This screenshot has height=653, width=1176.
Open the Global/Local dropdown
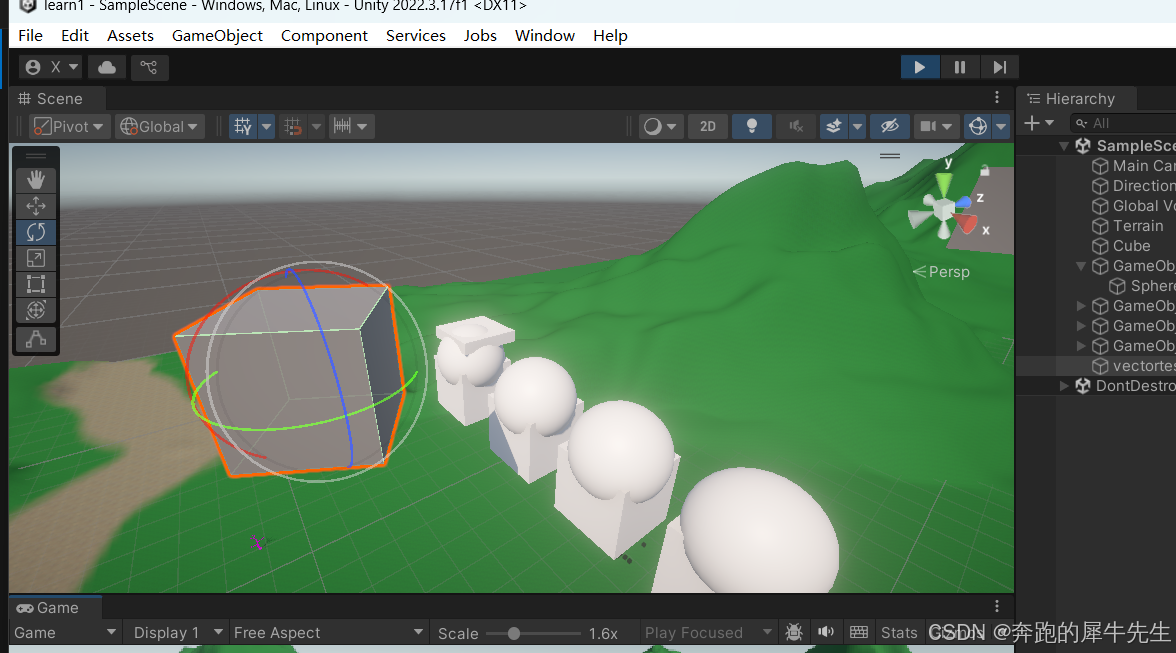click(159, 126)
